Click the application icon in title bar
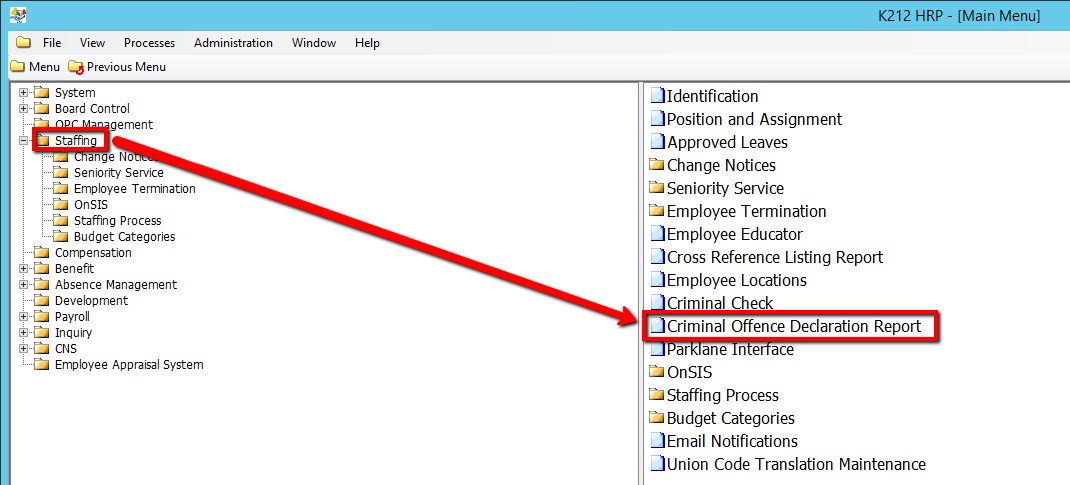This screenshot has height=485, width=1070. pyautogui.click(x=18, y=16)
